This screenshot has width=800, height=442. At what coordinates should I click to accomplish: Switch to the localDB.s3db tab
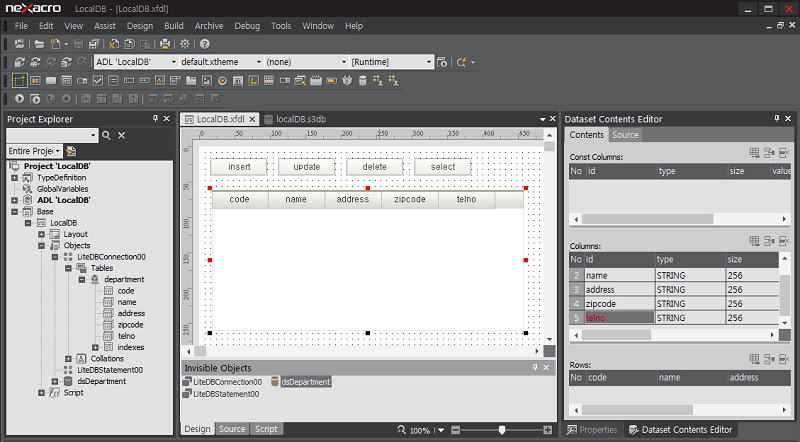(x=296, y=119)
